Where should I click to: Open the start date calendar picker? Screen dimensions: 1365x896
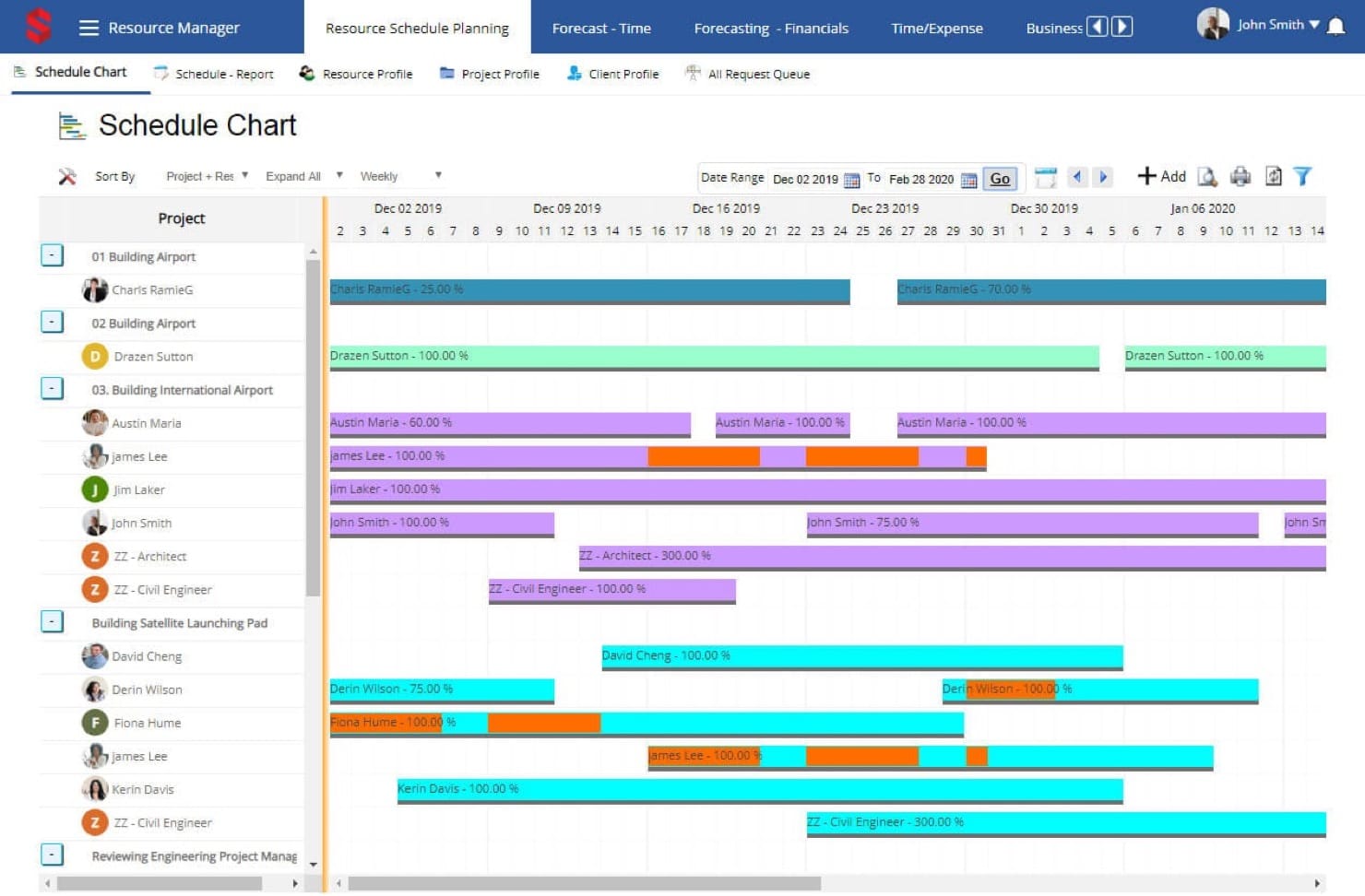[x=851, y=180]
